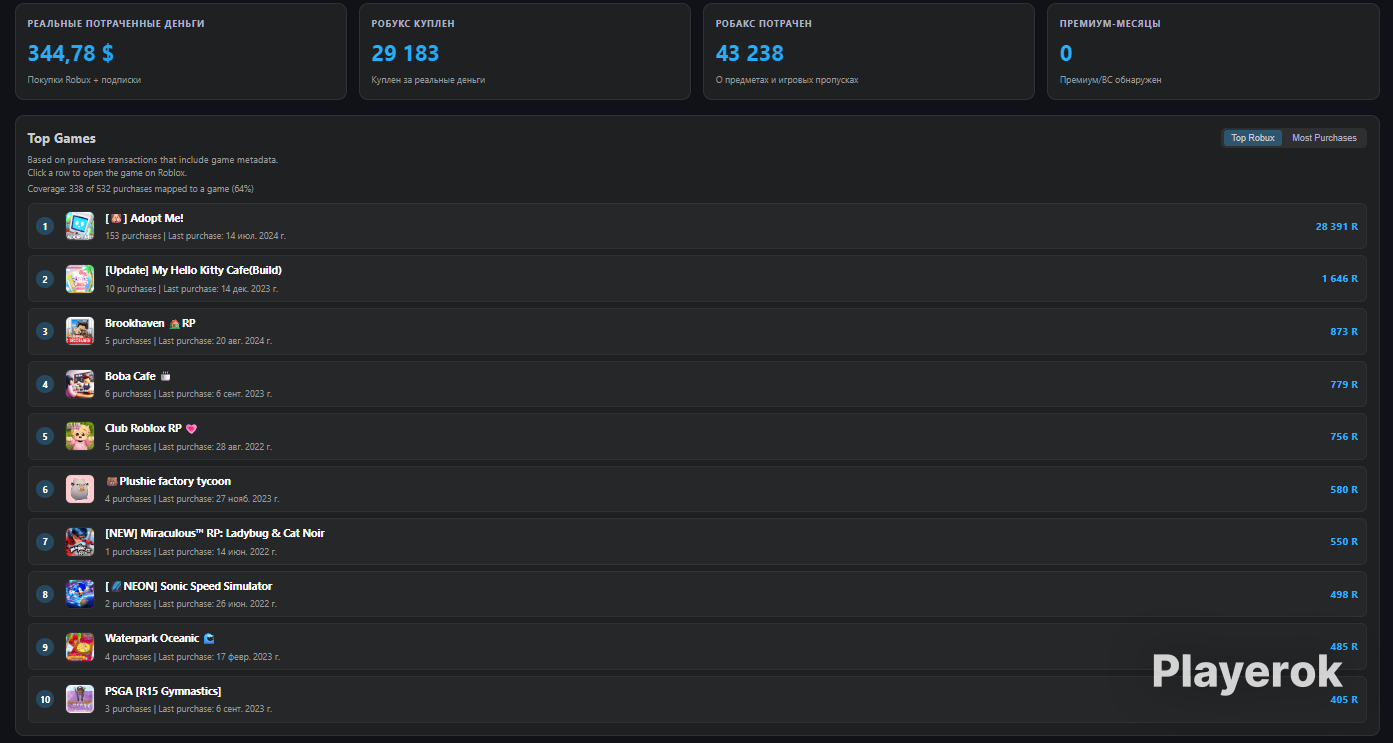Click the Premium months stat card
The height and width of the screenshot is (743, 1393).
1213,51
